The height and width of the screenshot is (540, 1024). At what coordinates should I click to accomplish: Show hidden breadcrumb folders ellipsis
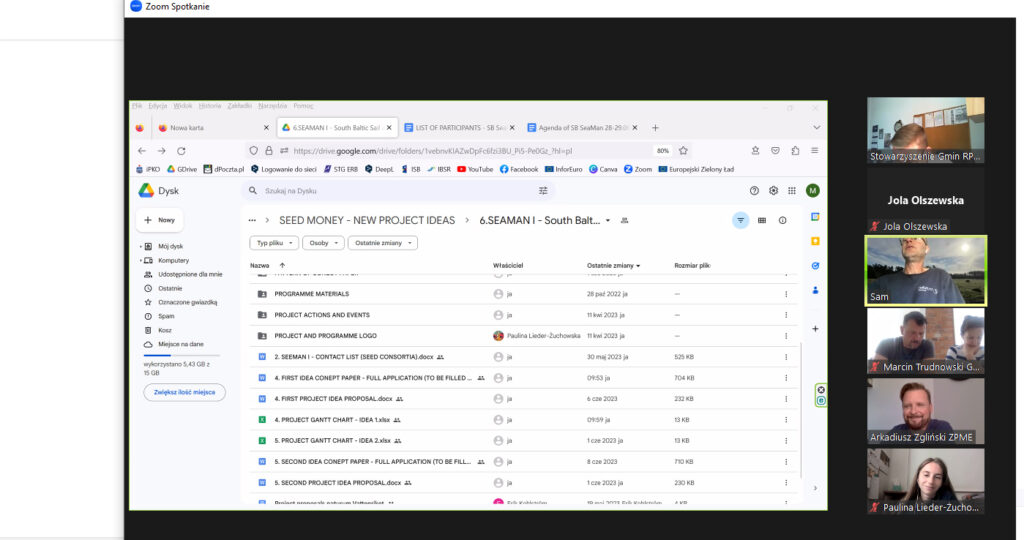[252, 221]
